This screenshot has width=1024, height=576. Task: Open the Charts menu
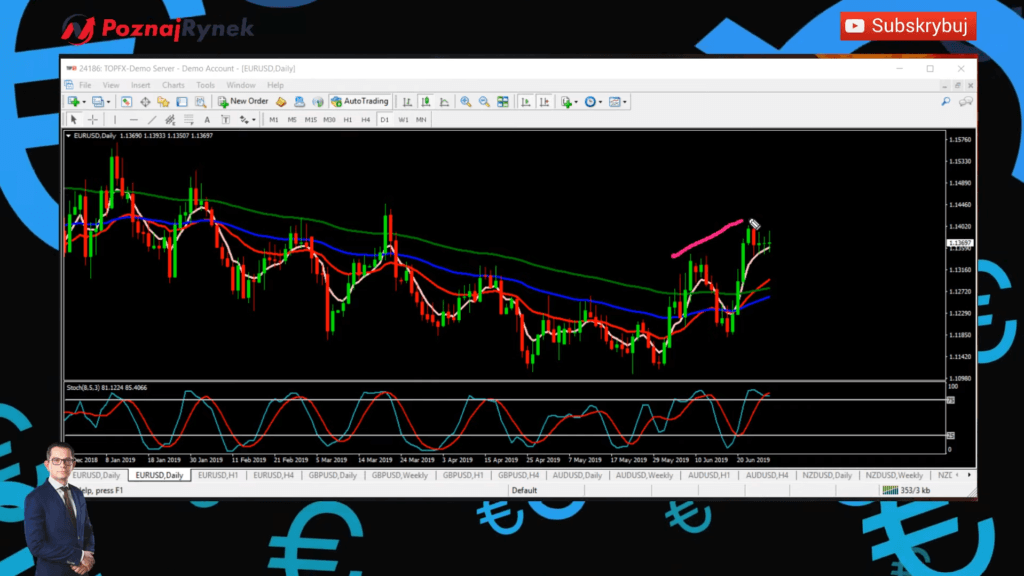pos(173,85)
